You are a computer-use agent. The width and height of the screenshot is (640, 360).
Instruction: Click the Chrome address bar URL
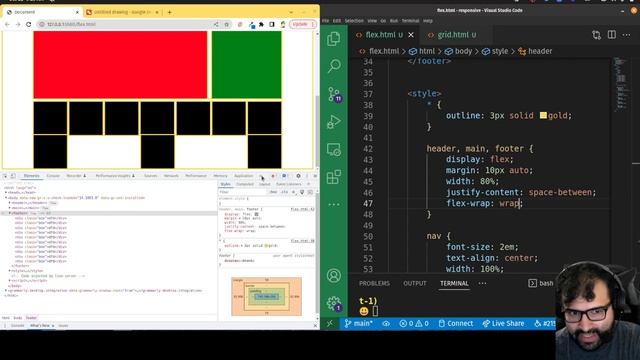[x=71, y=24]
